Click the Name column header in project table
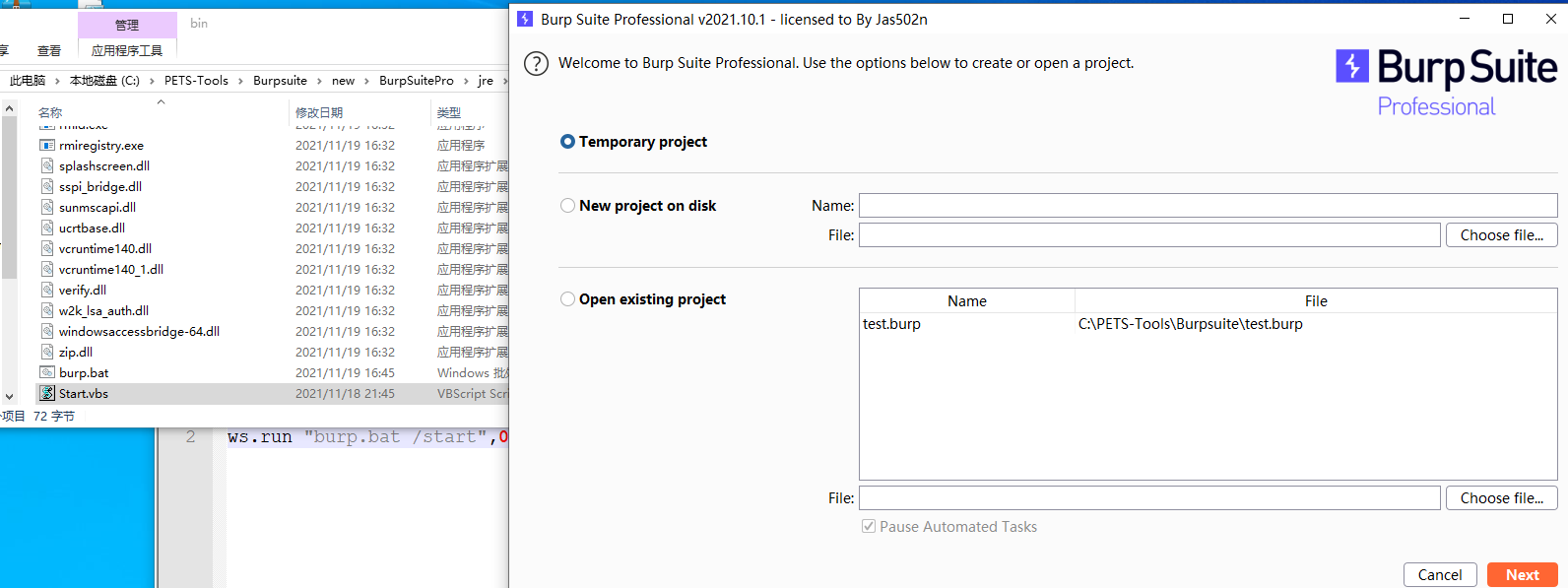The image size is (1568, 588). click(x=967, y=301)
